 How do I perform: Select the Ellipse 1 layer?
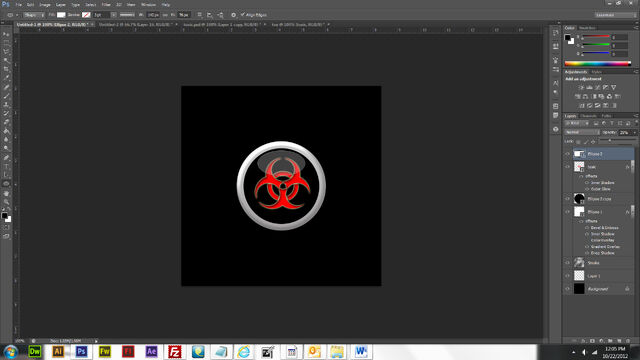[x=599, y=212]
